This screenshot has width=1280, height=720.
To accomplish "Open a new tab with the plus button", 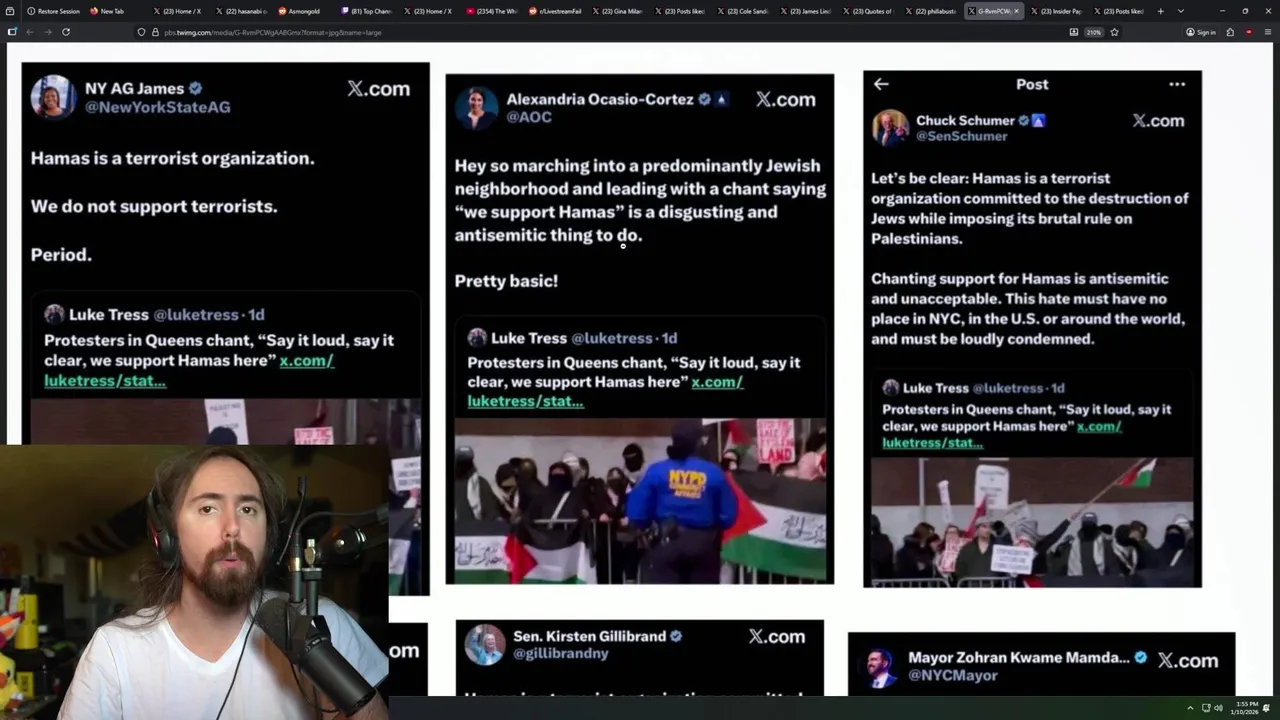I will coord(1160,11).
